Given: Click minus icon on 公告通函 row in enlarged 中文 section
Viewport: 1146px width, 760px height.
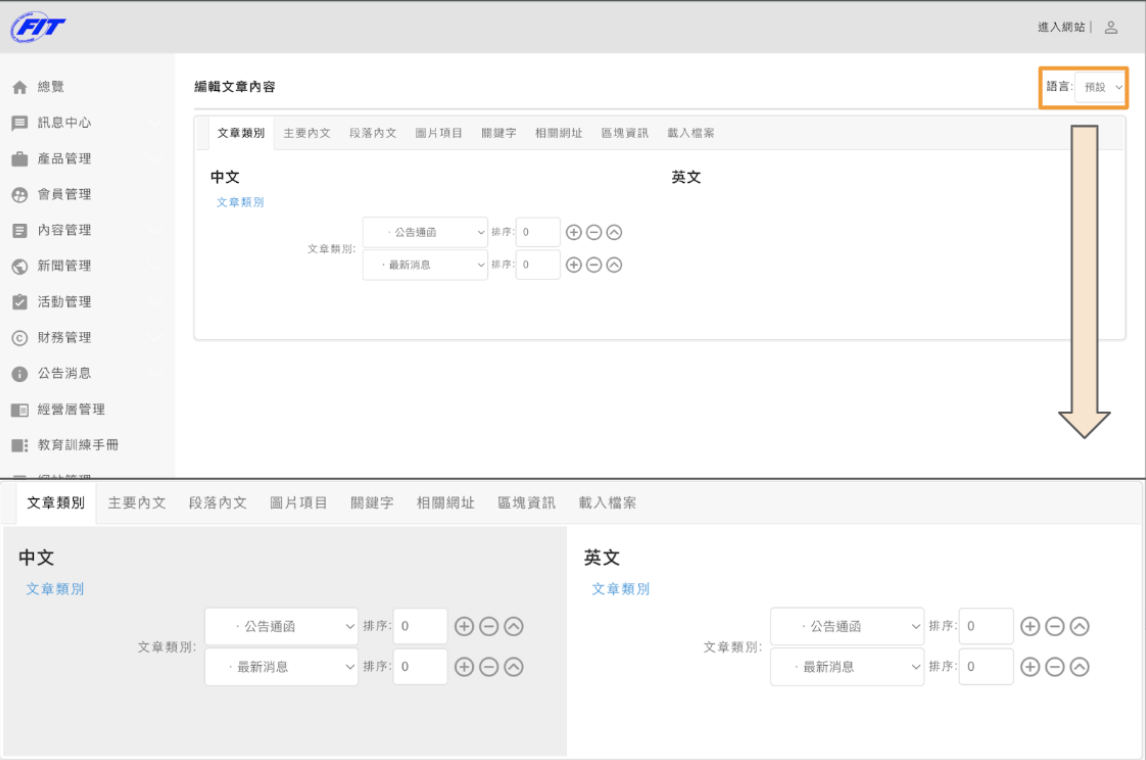Looking at the screenshot, I should 489,626.
